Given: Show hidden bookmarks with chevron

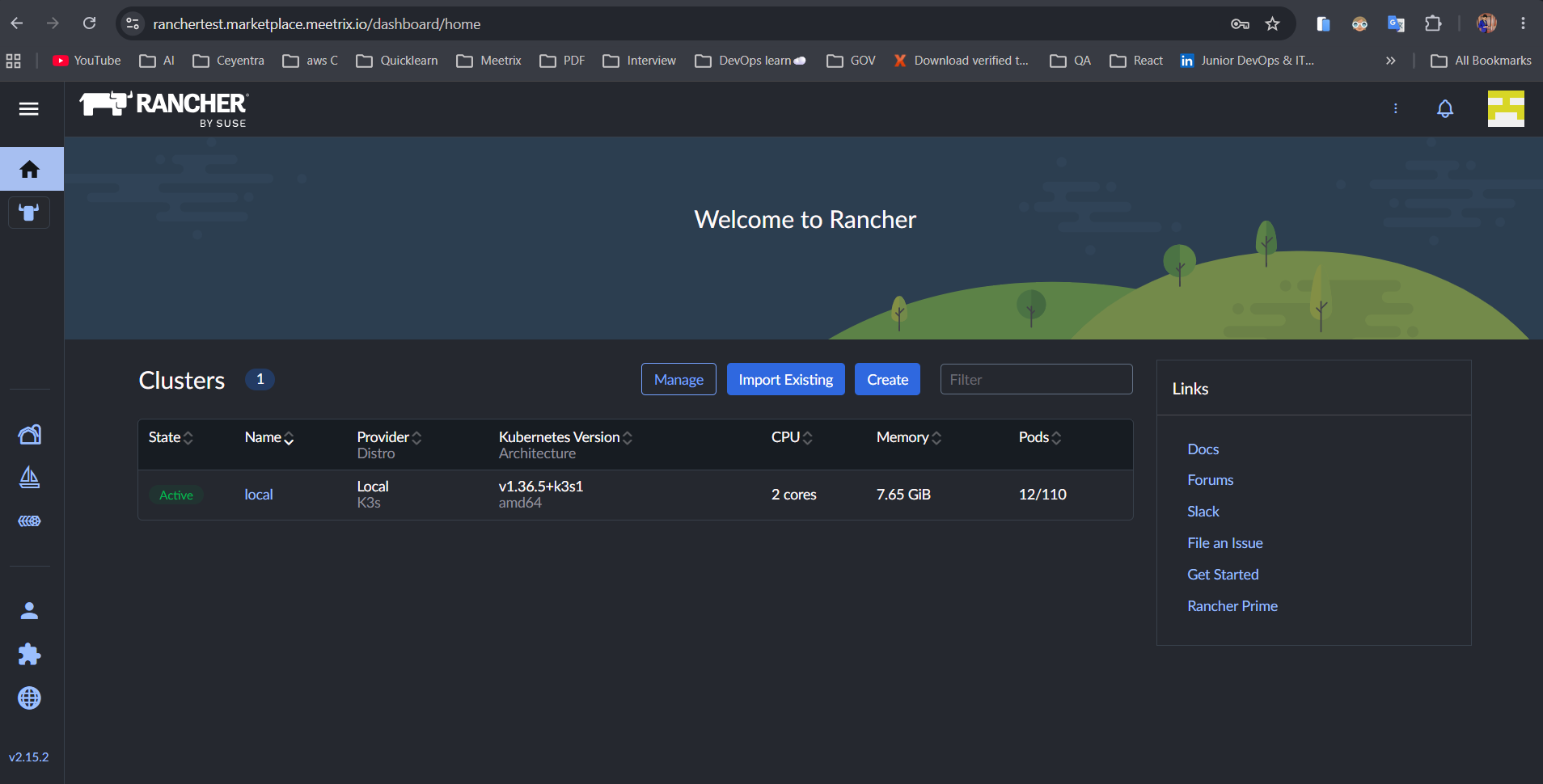Looking at the screenshot, I should point(1390,61).
